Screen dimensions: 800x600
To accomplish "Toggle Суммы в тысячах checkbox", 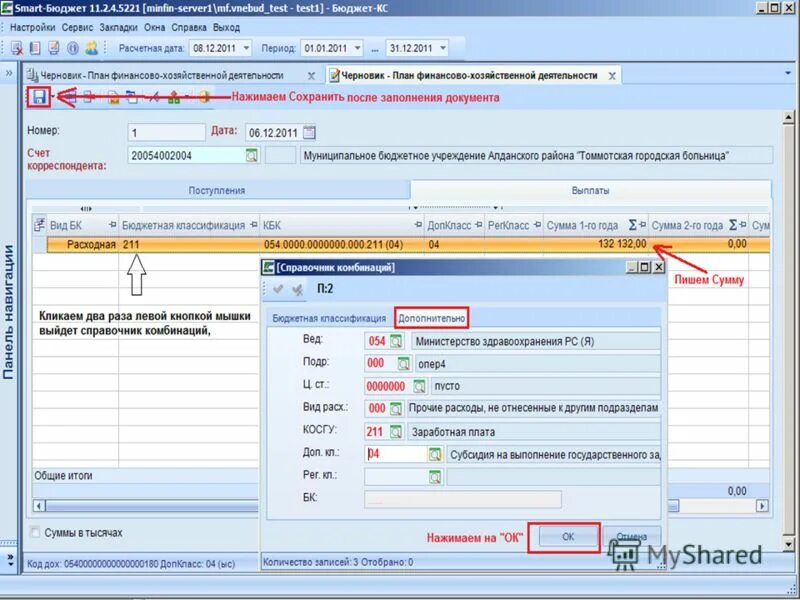I will [x=35, y=533].
